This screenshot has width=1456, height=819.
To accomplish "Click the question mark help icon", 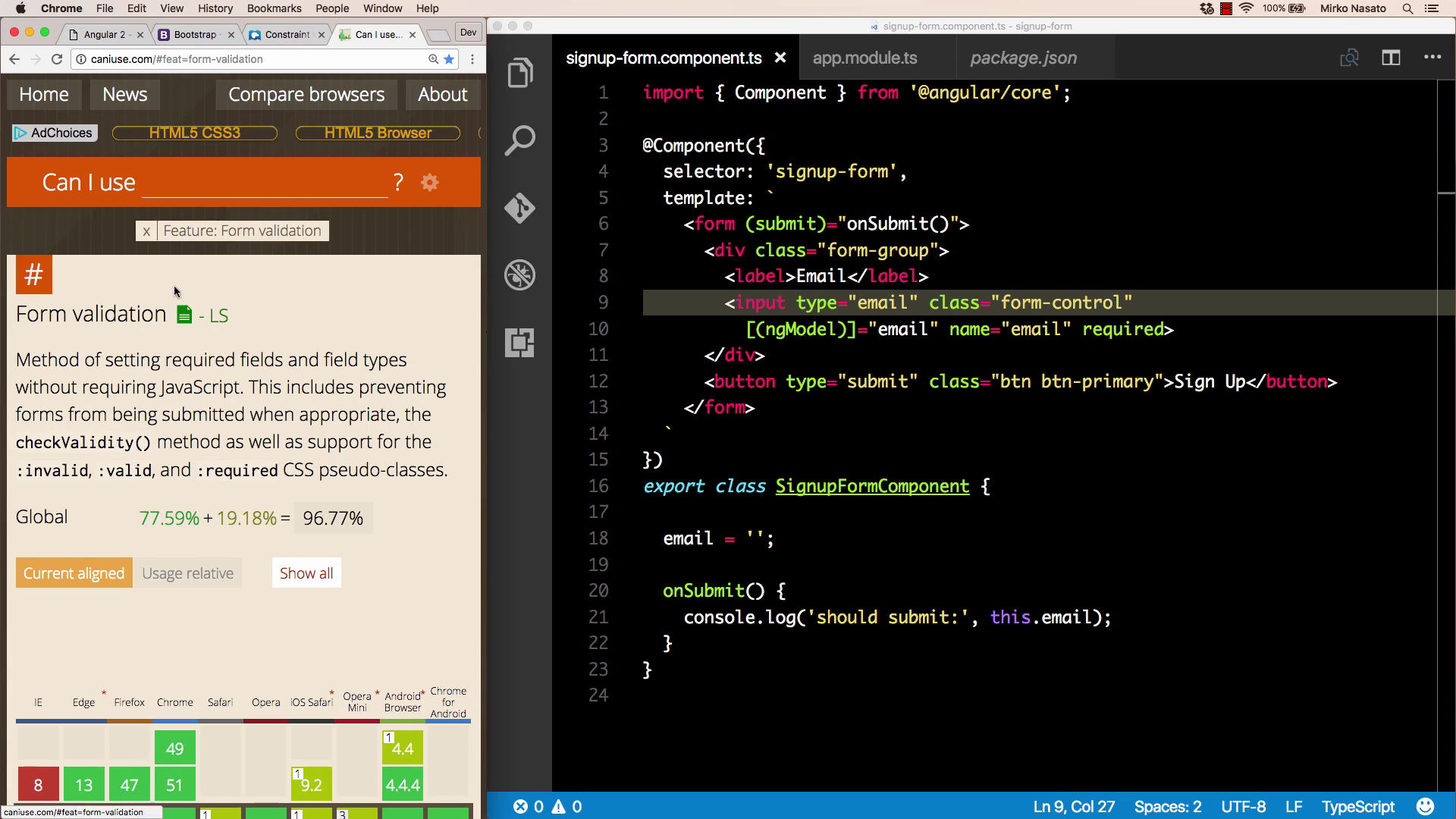I will pyautogui.click(x=398, y=183).
